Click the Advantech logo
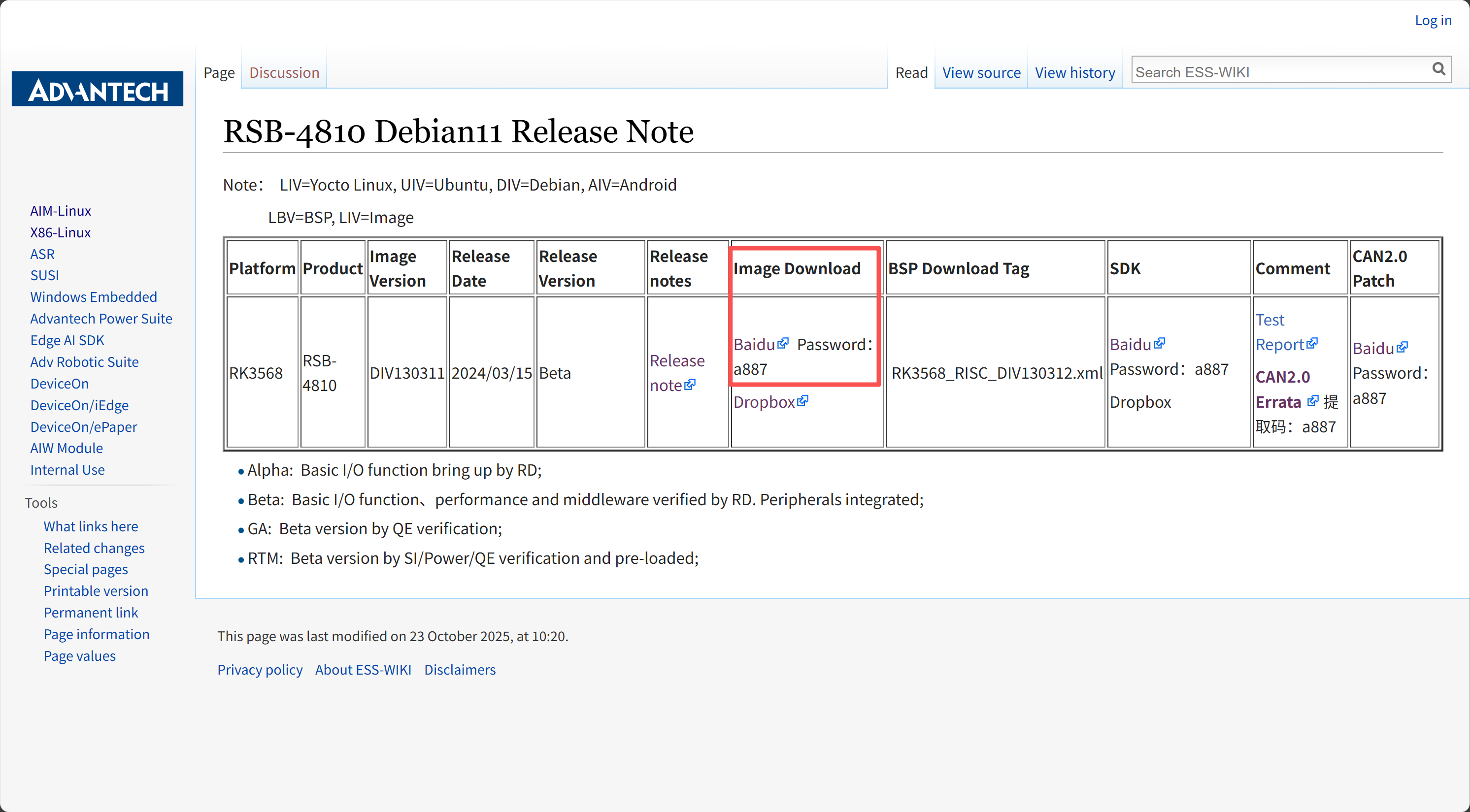 coord(98,89)
